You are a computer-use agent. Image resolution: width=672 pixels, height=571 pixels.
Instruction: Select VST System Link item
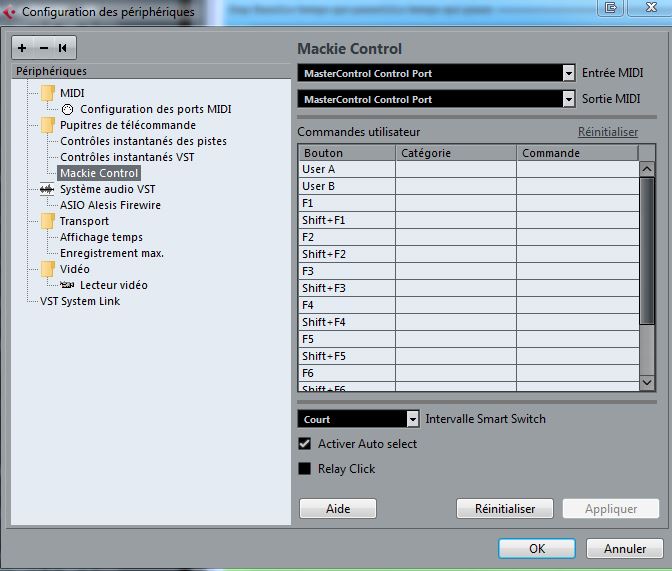click(x=80, y=301)
